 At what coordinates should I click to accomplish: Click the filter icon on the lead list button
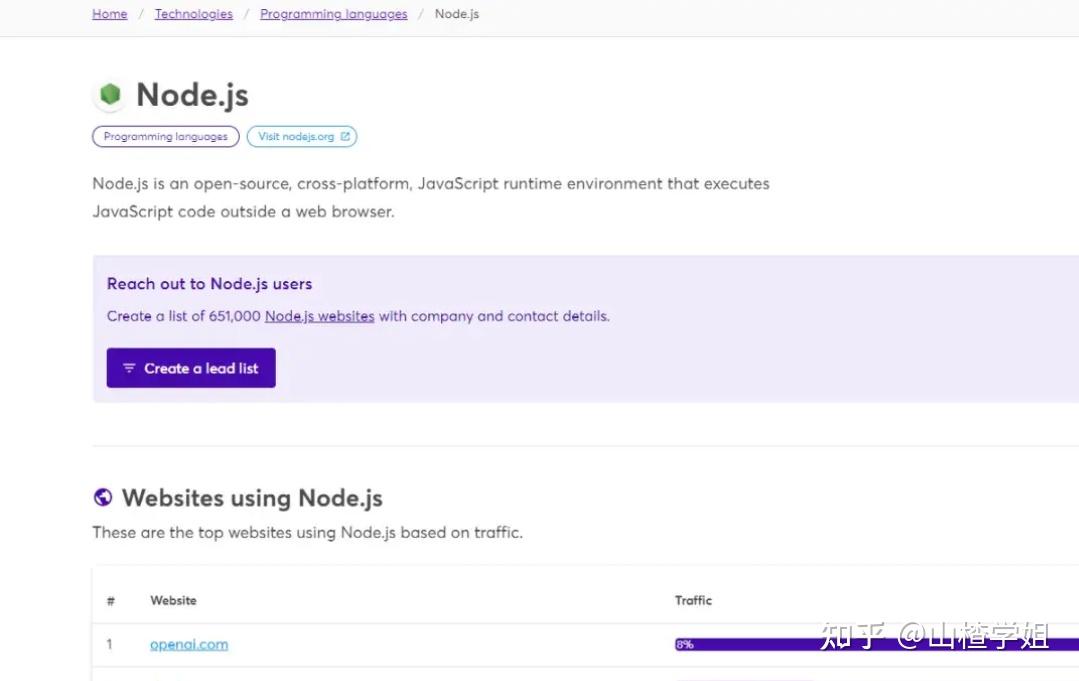tap(129, 368)
